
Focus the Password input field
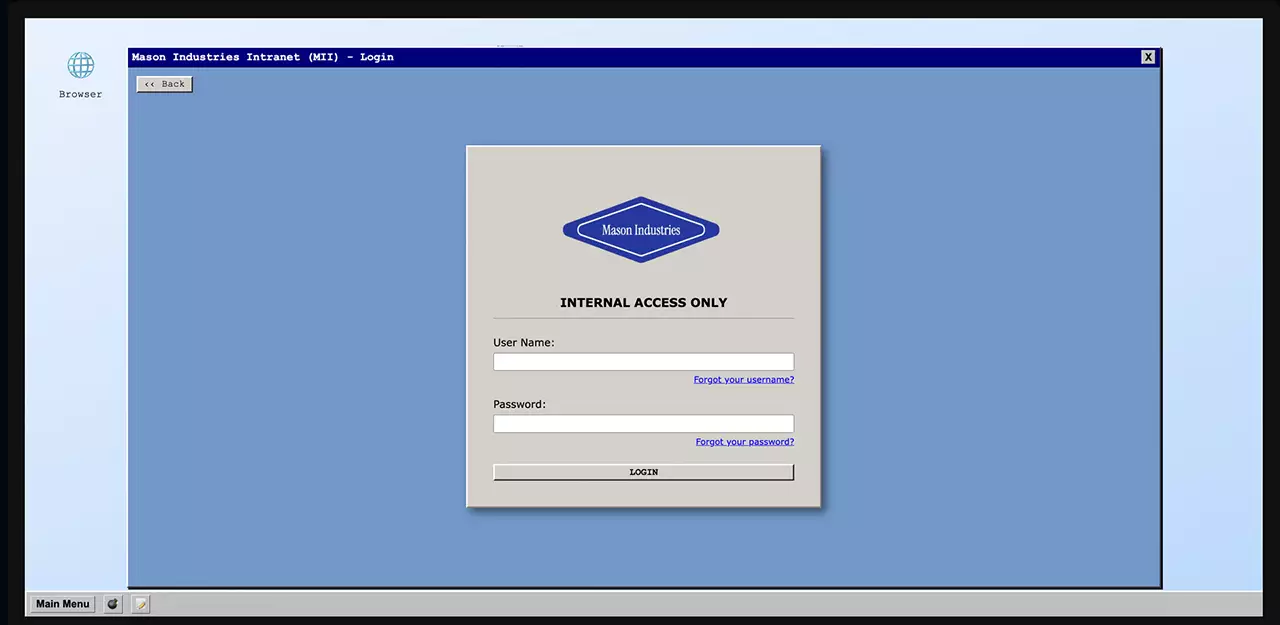click(x=643, y=424)
